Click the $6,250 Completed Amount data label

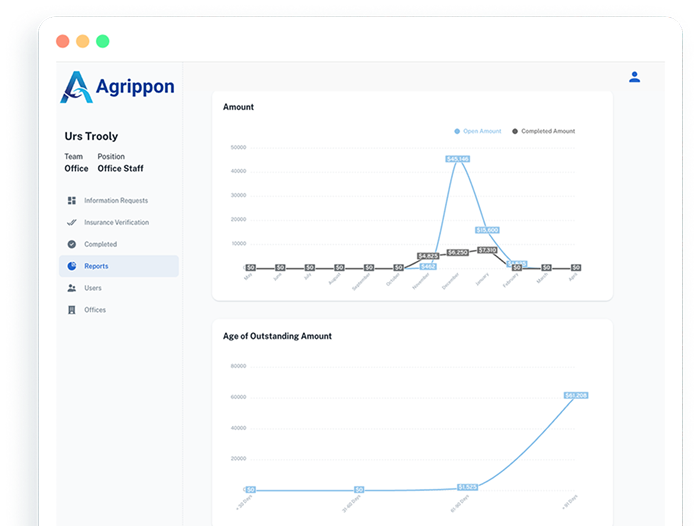click(x=457, y=253)
